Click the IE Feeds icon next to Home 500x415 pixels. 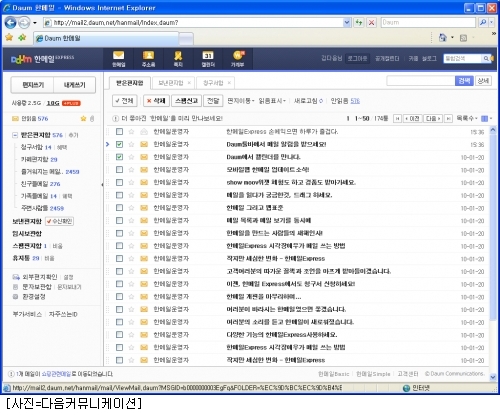tap(463, 38)
